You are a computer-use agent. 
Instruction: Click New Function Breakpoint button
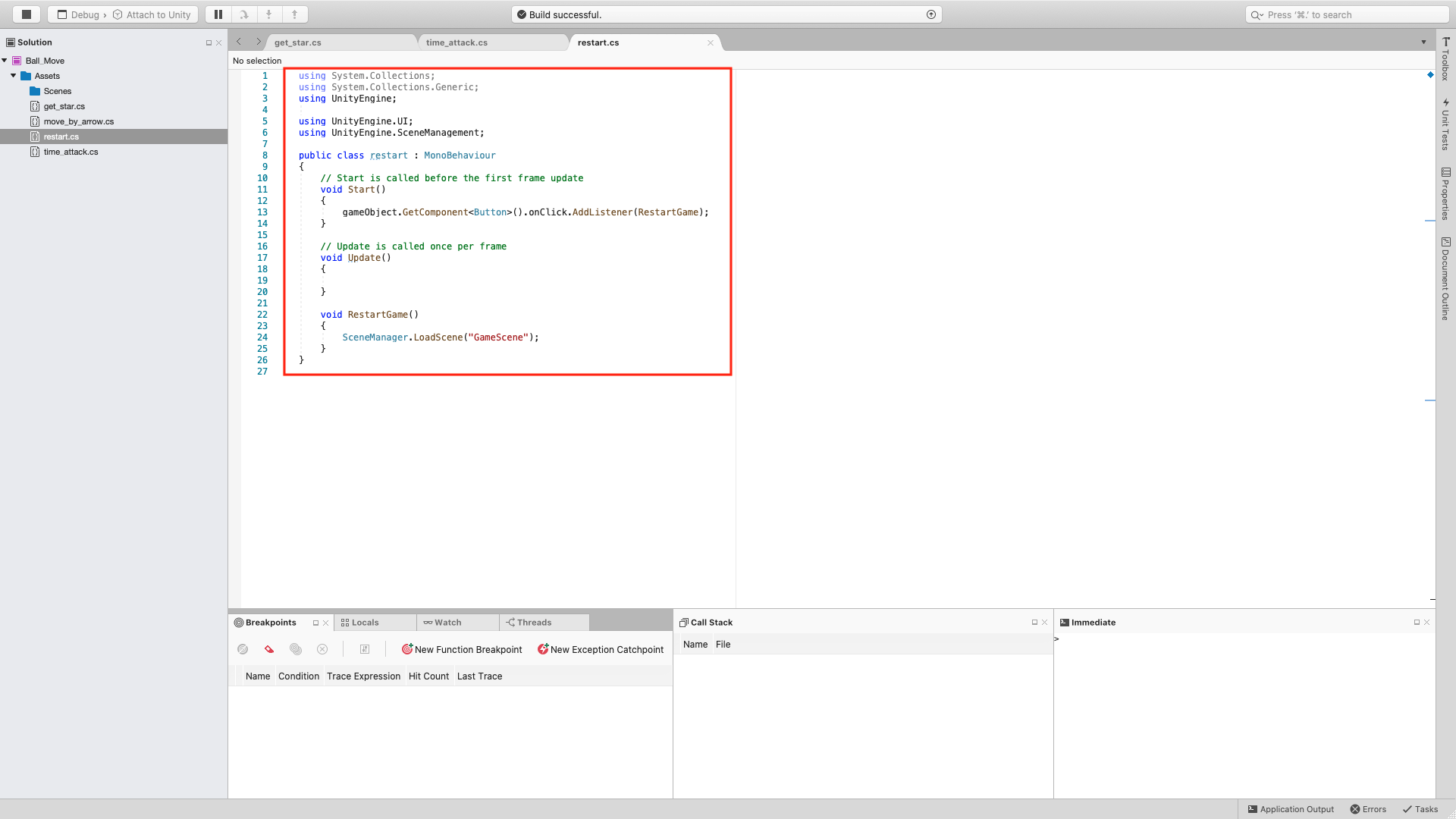coord(462,650)
